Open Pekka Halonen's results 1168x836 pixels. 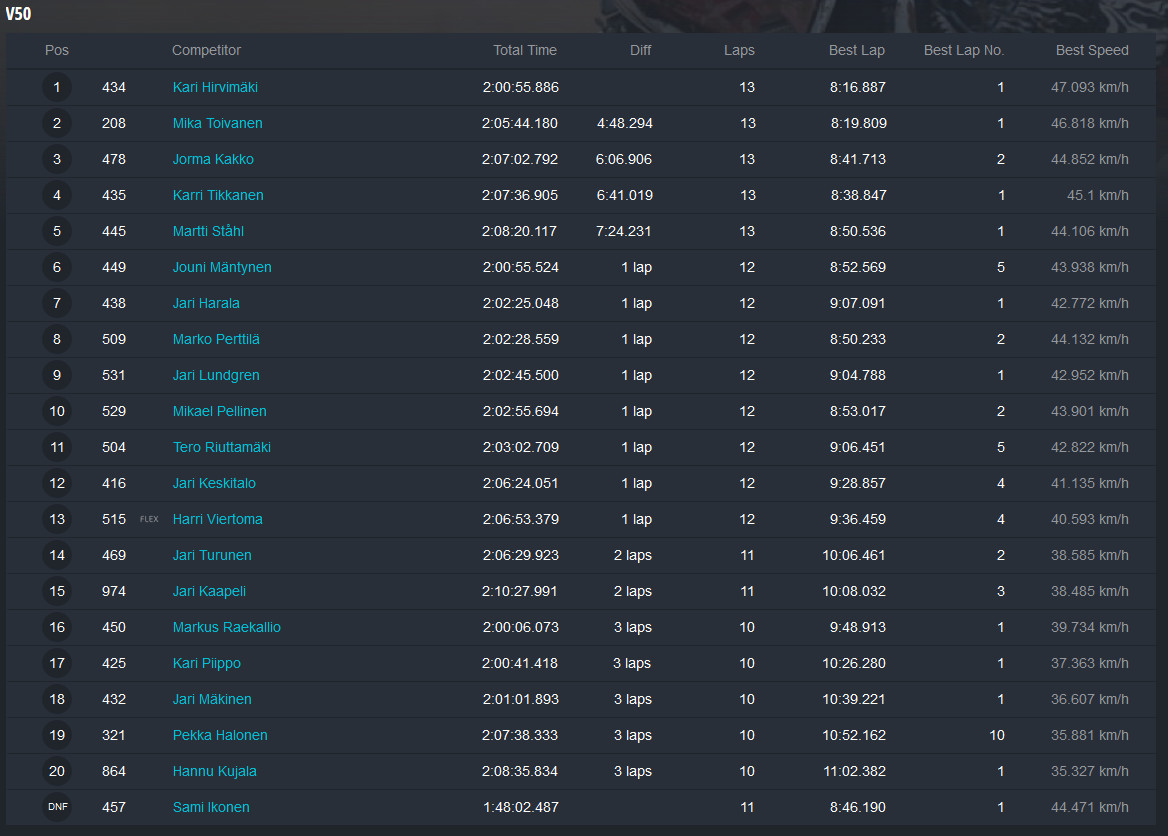tap(220, 735)
